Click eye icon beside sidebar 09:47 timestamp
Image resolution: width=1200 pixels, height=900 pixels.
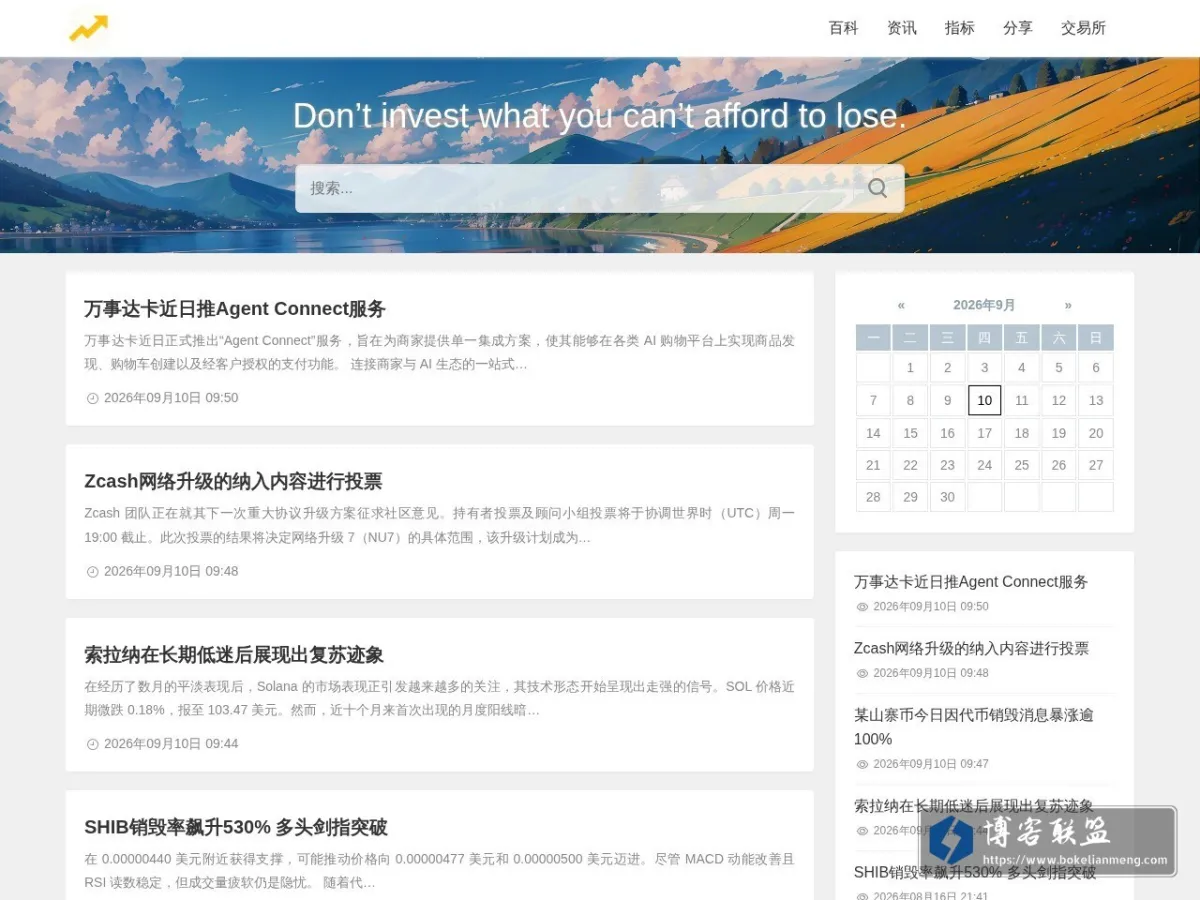click(862, 764)
